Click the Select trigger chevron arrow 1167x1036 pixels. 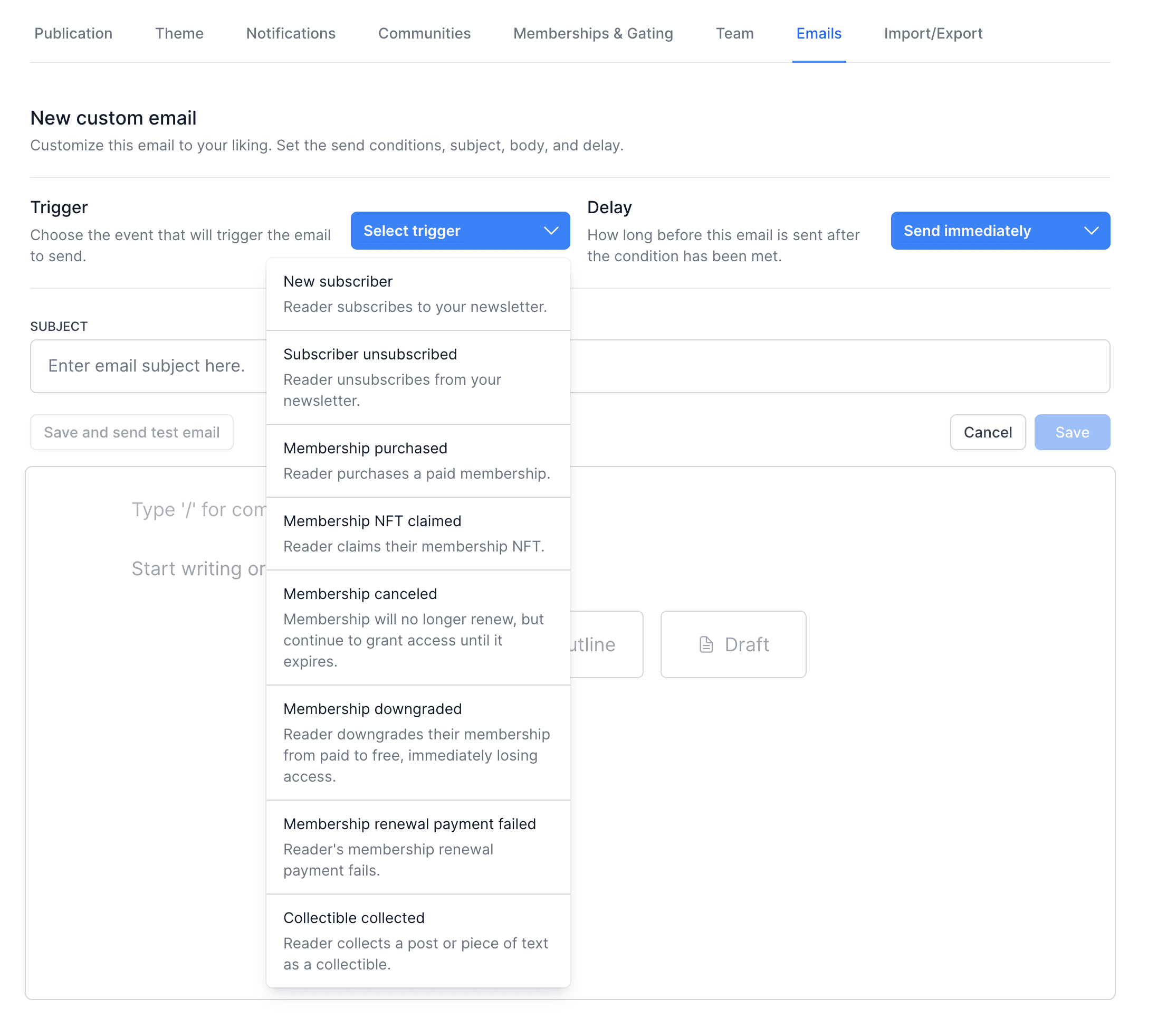550,231
